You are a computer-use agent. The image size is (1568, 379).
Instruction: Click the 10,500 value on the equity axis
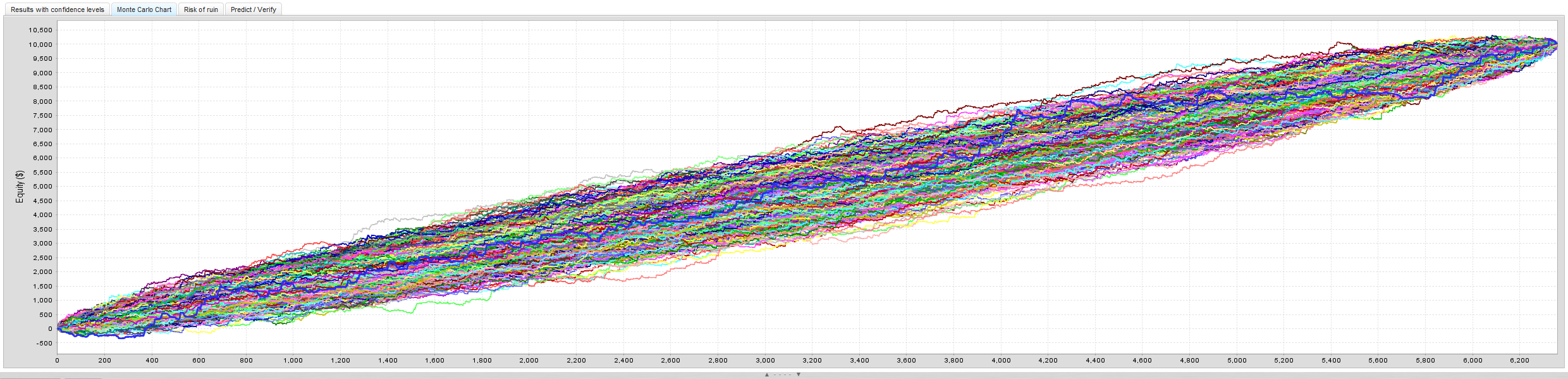coord(40,30)
